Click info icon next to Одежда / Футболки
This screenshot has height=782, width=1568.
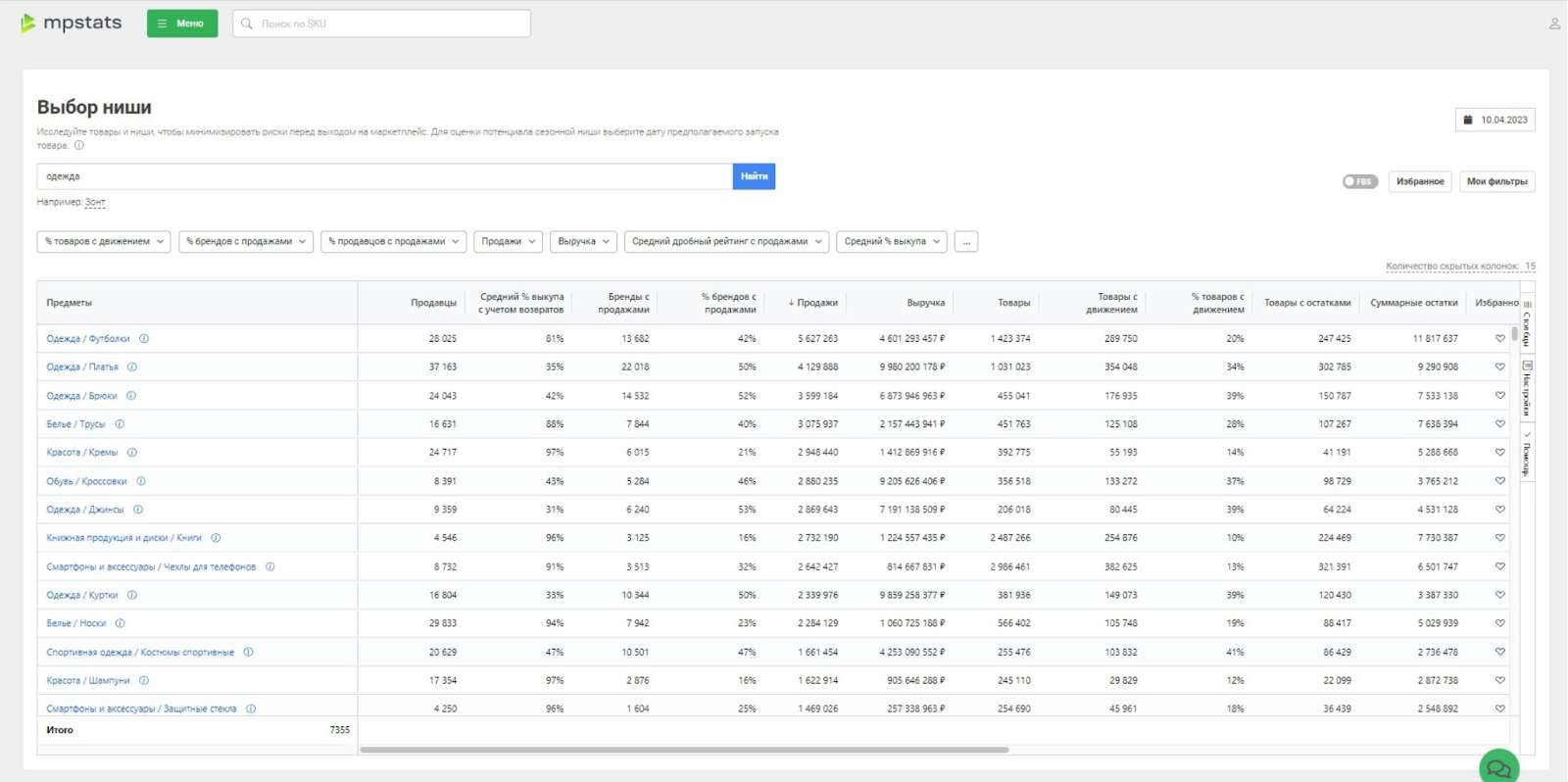pos(144,339)
